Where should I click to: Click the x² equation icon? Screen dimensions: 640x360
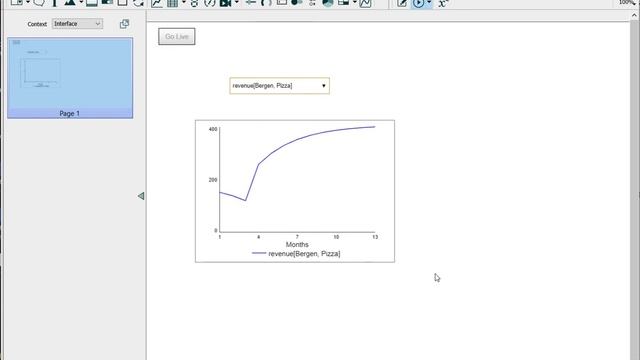click(x=443, y=3)
